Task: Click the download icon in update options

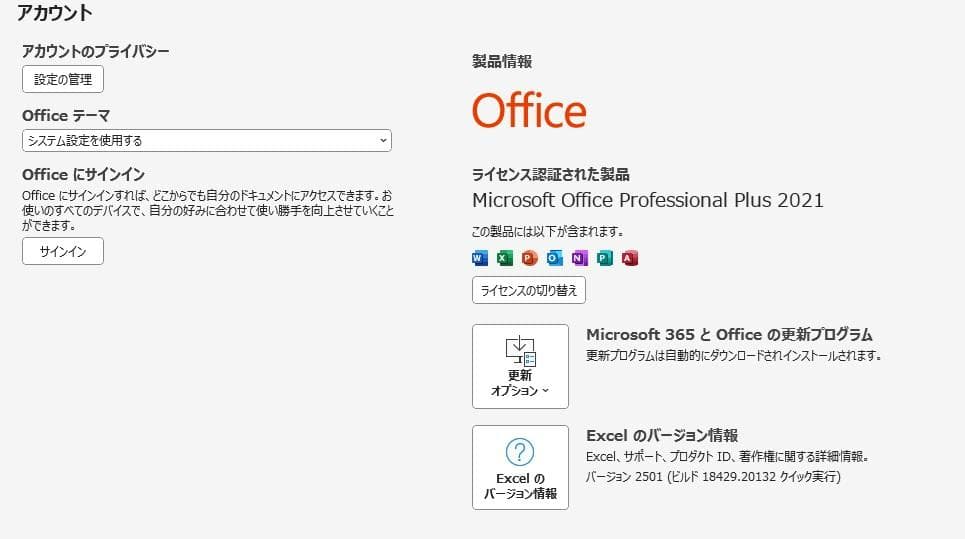Action: click(520, 350)
